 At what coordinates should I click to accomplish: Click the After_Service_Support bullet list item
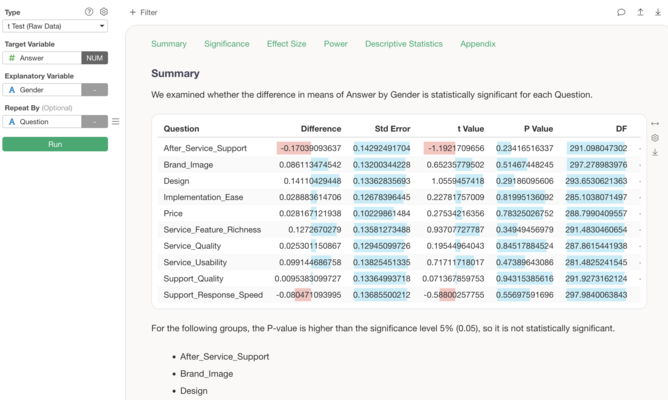tap(225, 357)
